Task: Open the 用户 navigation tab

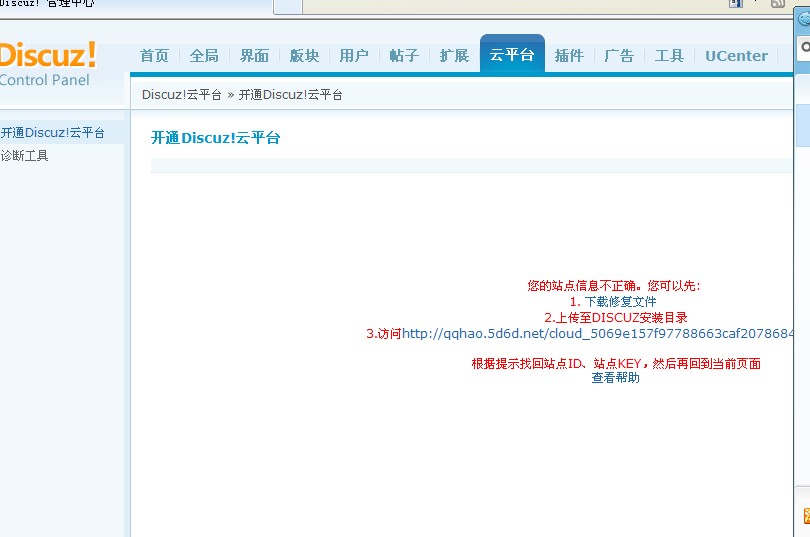Action: coord(354,55)
